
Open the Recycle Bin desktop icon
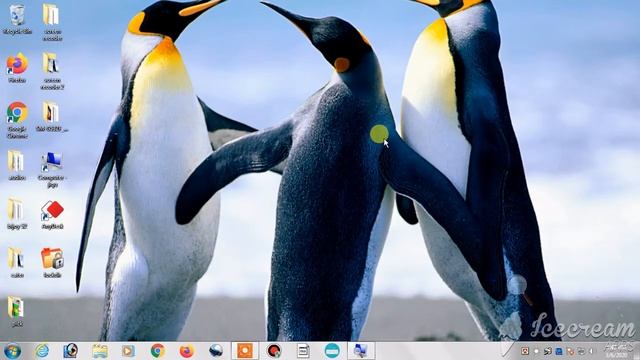(17, 19)
